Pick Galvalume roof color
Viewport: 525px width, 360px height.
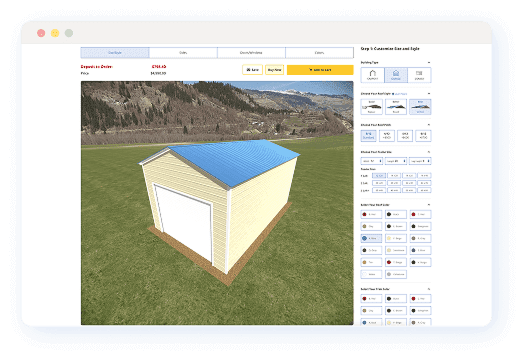(x=396, y=274)
